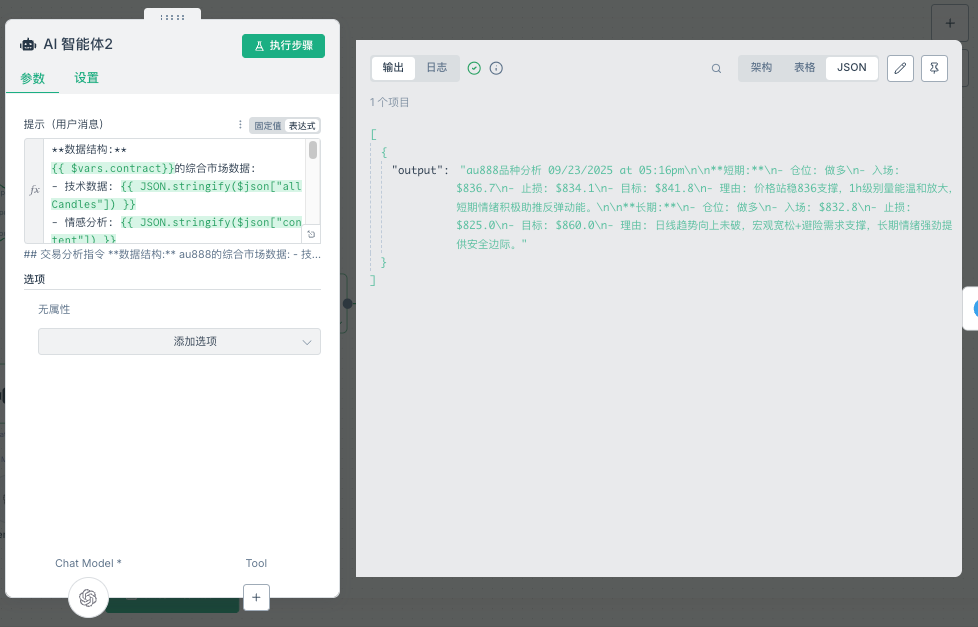Click the green success checkmark icon

[474, 68]
